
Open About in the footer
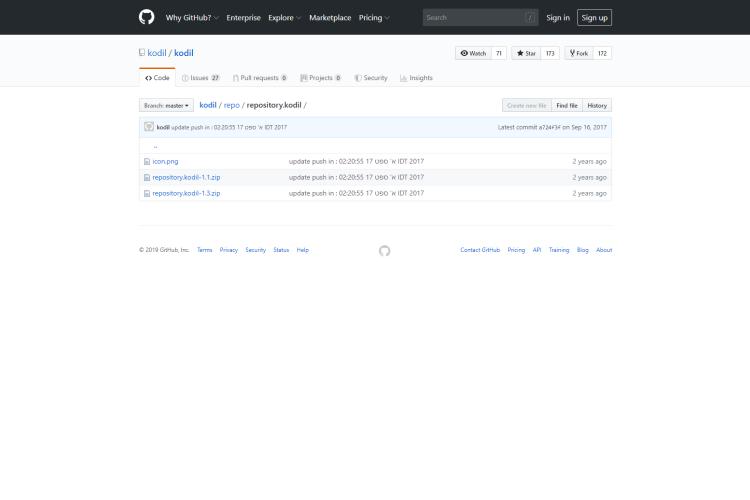tap(604, 250)
